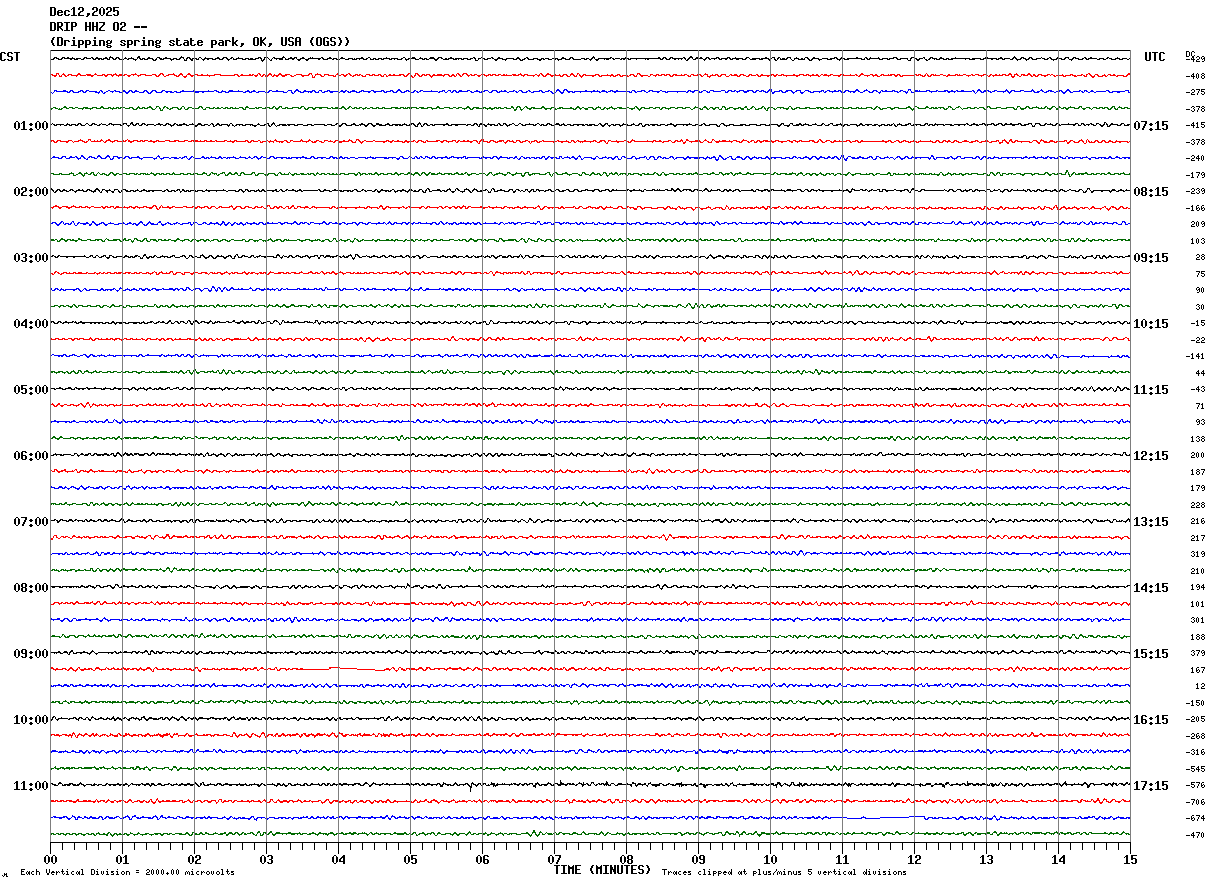Select the 10:00 CST row label
This screenshot has height=886, width=1210.
tap(30, 720)
